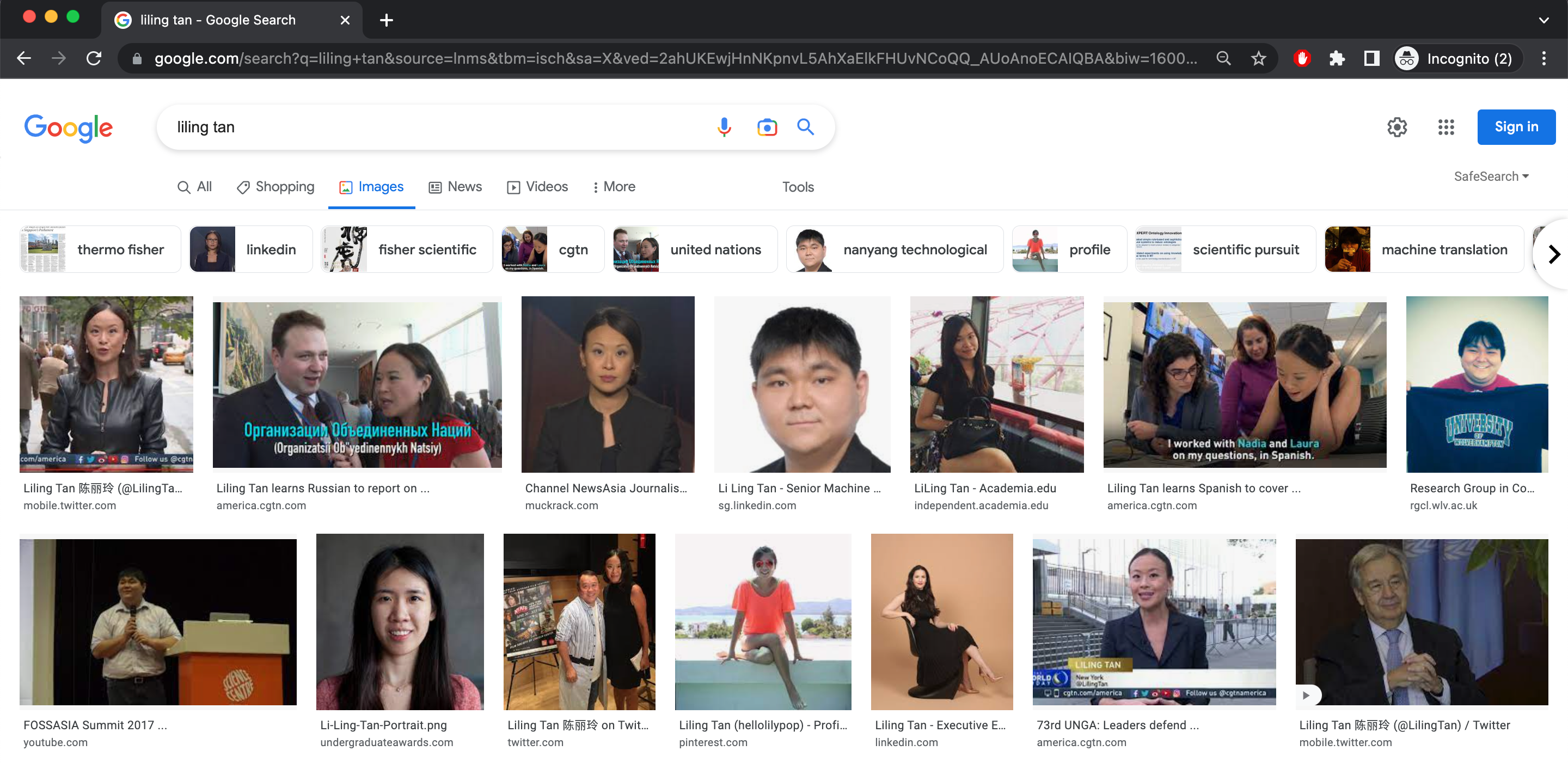
Task: Open the Li-Ling-Tan-Portrait.png thumbnail
Action: [399, 622]
